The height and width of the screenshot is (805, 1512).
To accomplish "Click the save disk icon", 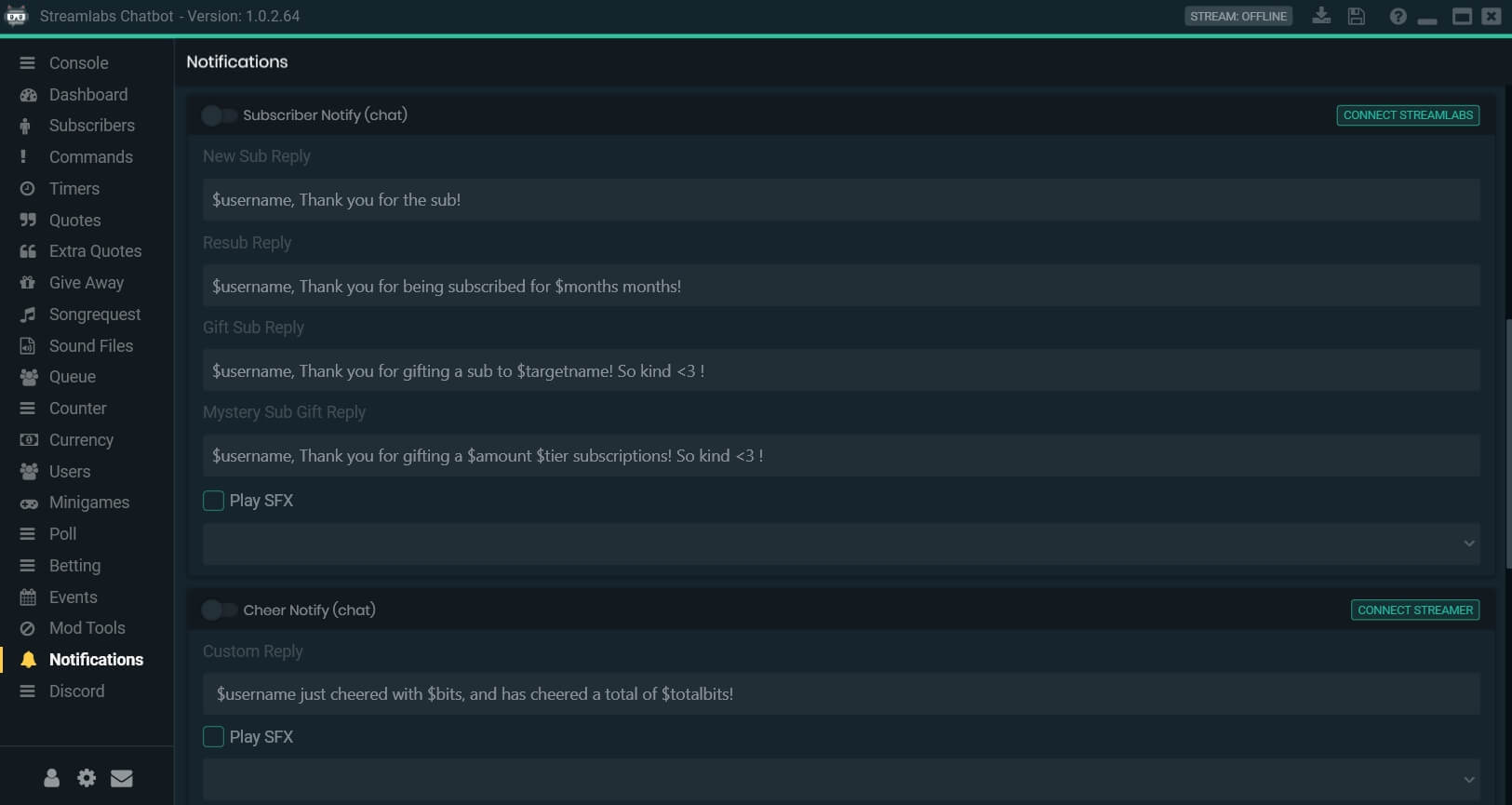I will [1357, 16].
